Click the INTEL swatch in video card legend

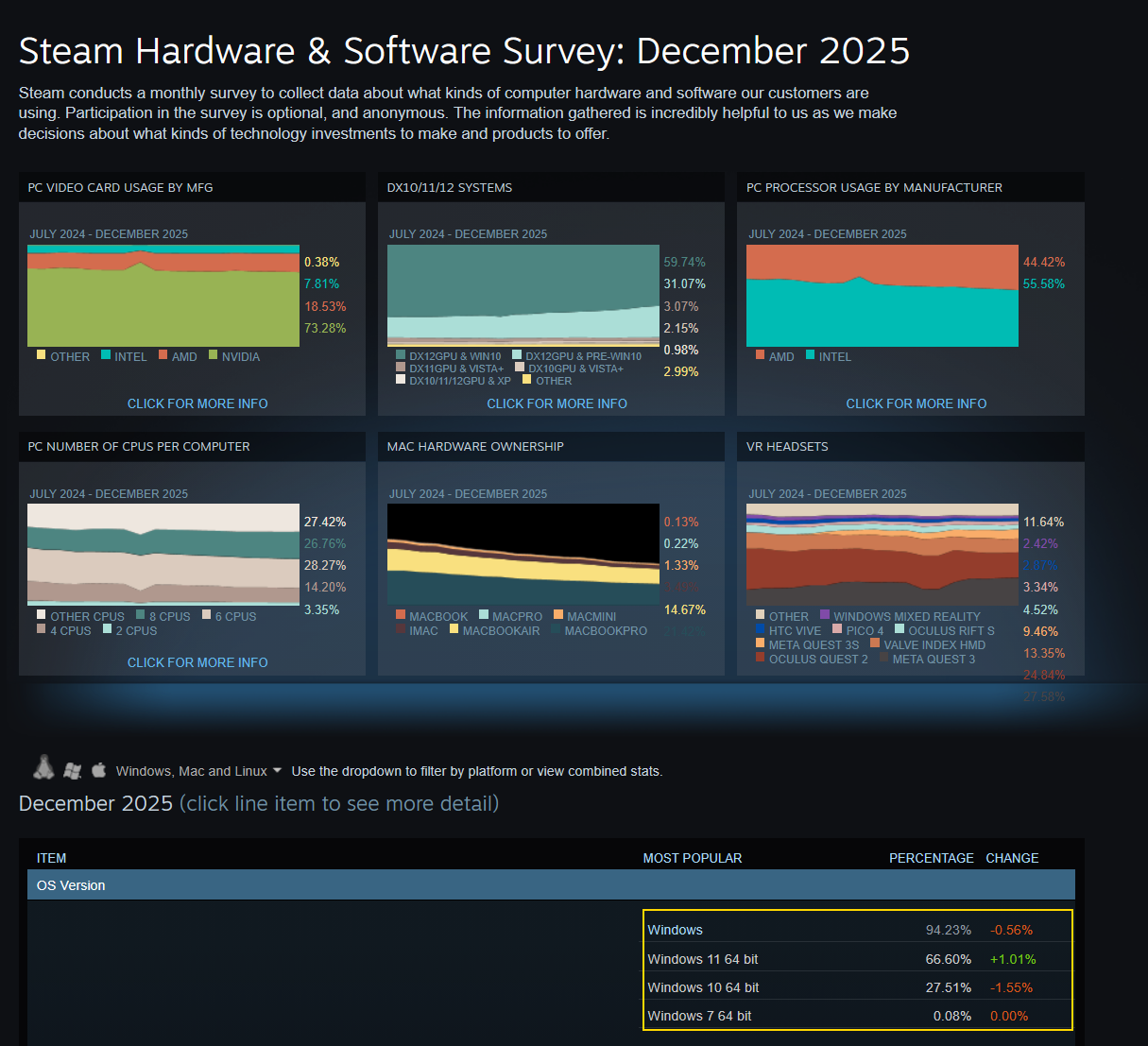click(x=106, y=355)
